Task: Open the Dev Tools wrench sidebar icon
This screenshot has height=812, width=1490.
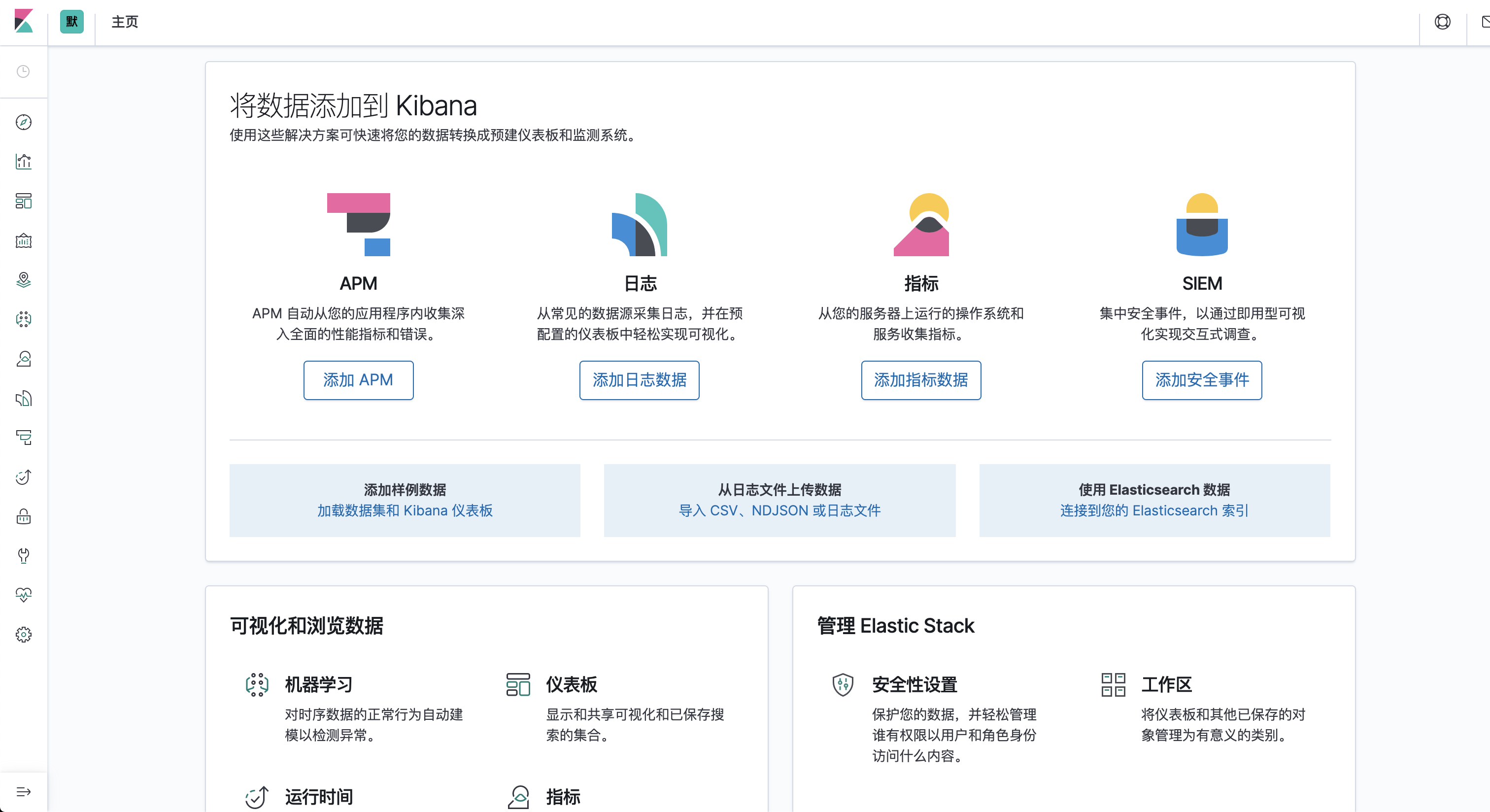Action: (23, 555)
